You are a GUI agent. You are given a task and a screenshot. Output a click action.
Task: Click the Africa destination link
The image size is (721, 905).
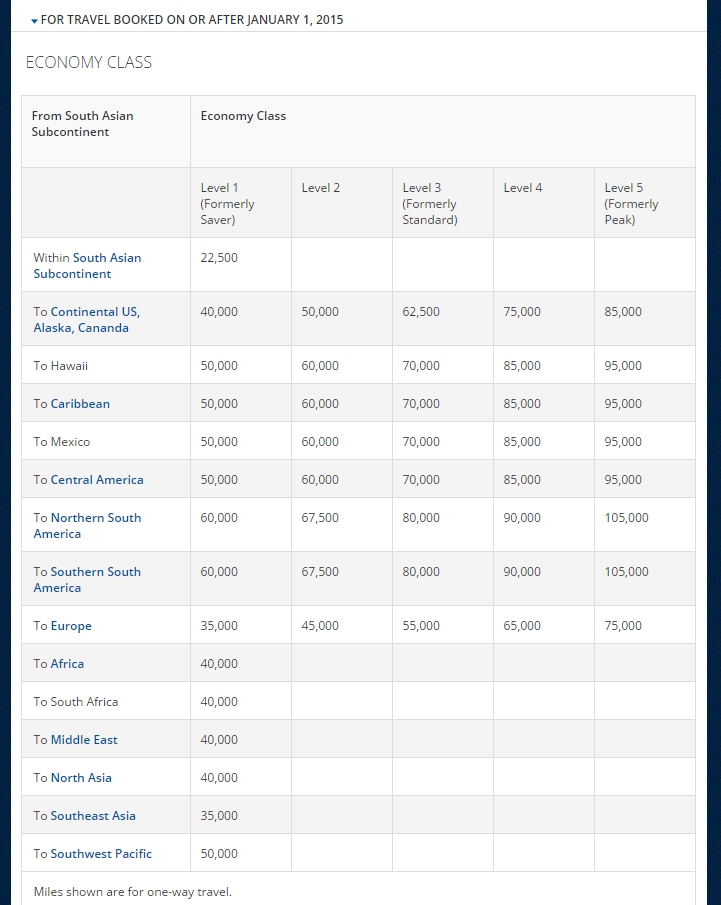click(x=67, y=663)
